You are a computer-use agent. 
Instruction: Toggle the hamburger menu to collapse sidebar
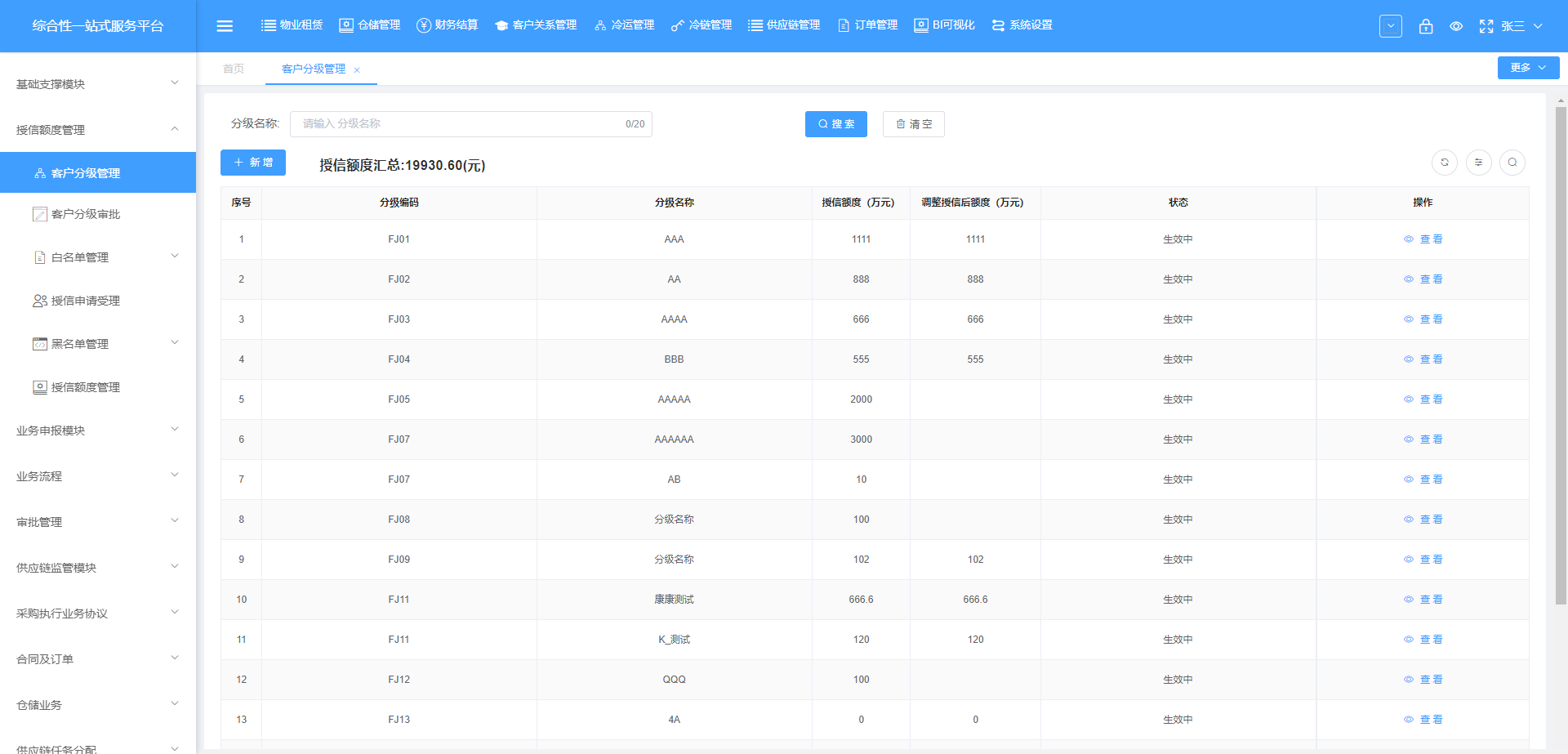click(225, 26)
